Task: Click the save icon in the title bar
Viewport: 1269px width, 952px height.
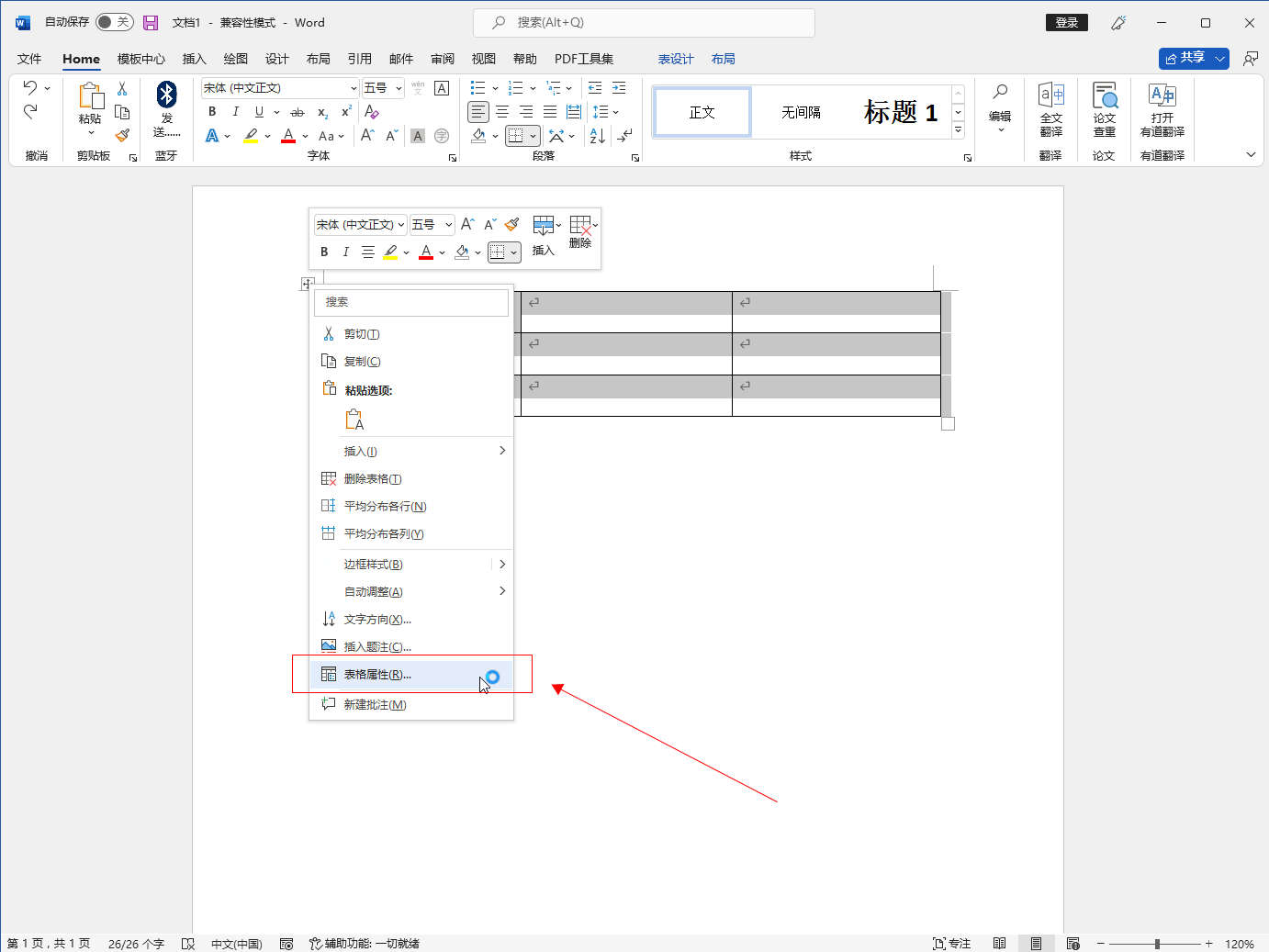Action: tap(151, 22)
